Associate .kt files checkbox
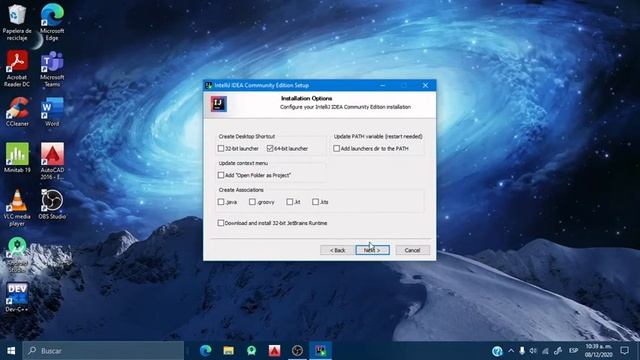The image size is (640, 360). coord(289,202)
